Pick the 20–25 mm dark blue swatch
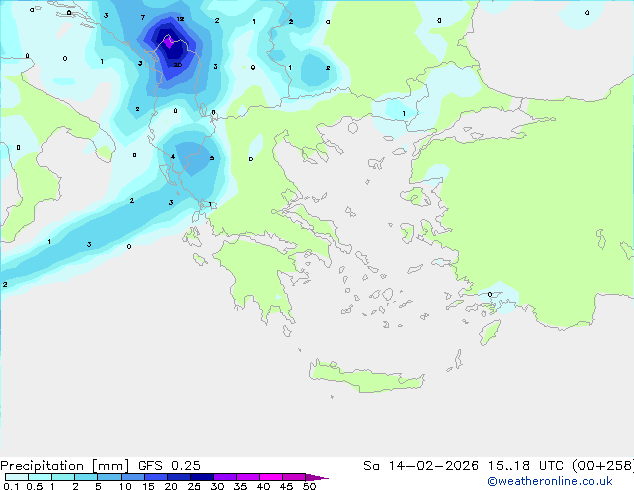 (178, 477)
